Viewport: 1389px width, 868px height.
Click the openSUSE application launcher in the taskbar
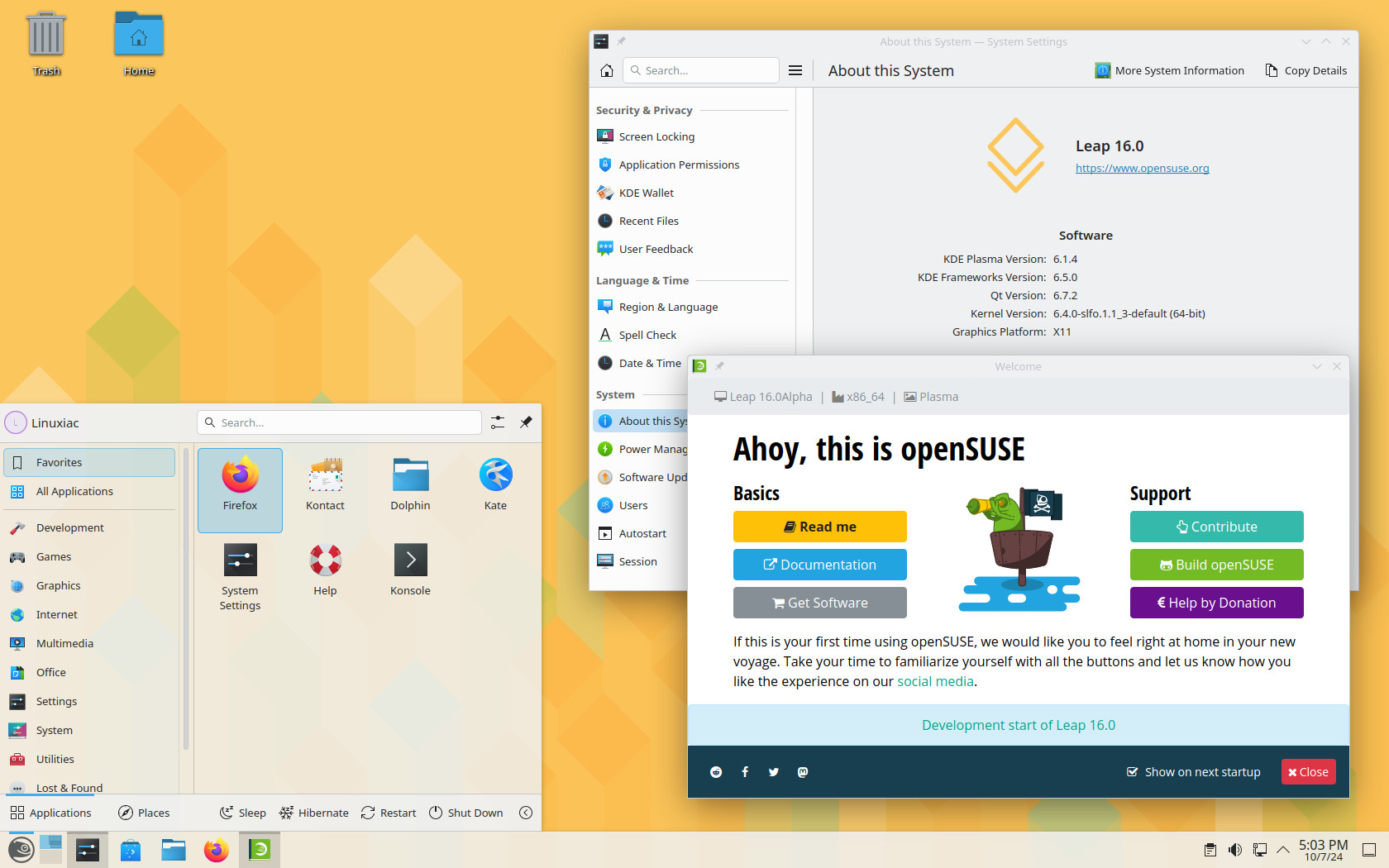click(21, 850)
